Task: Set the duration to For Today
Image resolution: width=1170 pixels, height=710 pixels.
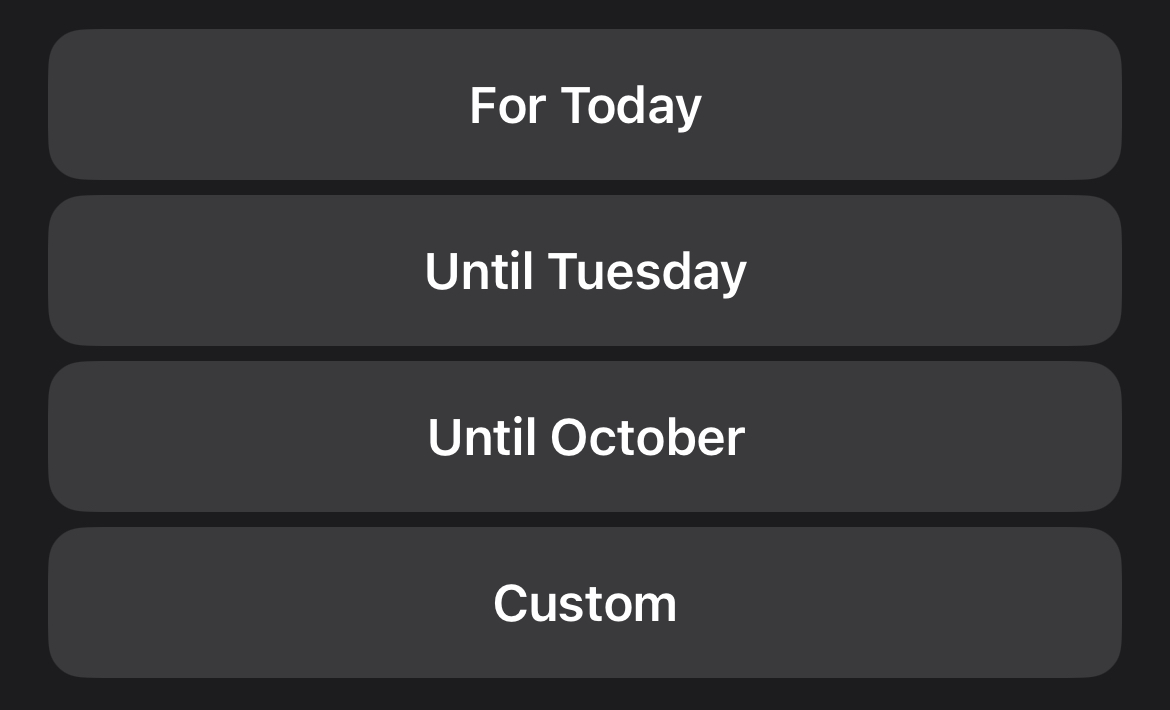Action: tap(585, 105)
